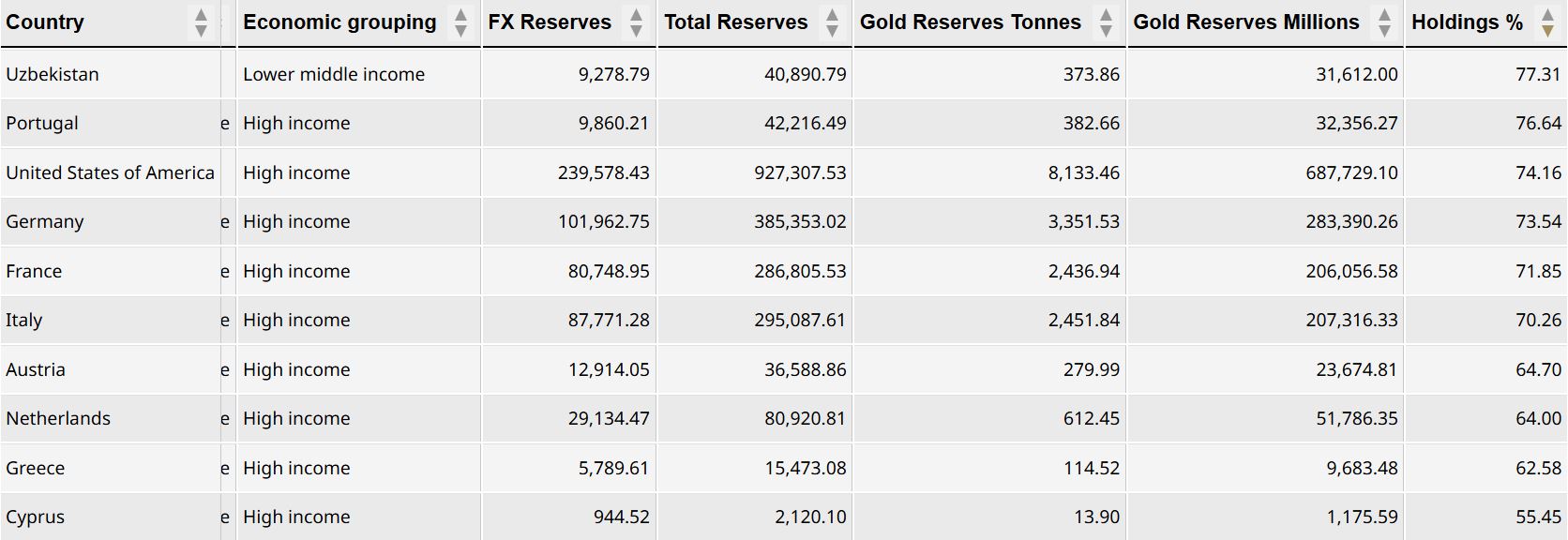Screen dimensions: 1568x540
Task: Click the Gold Reserves Tonnes sort arrows
Action: click(x=1106, y=22)
